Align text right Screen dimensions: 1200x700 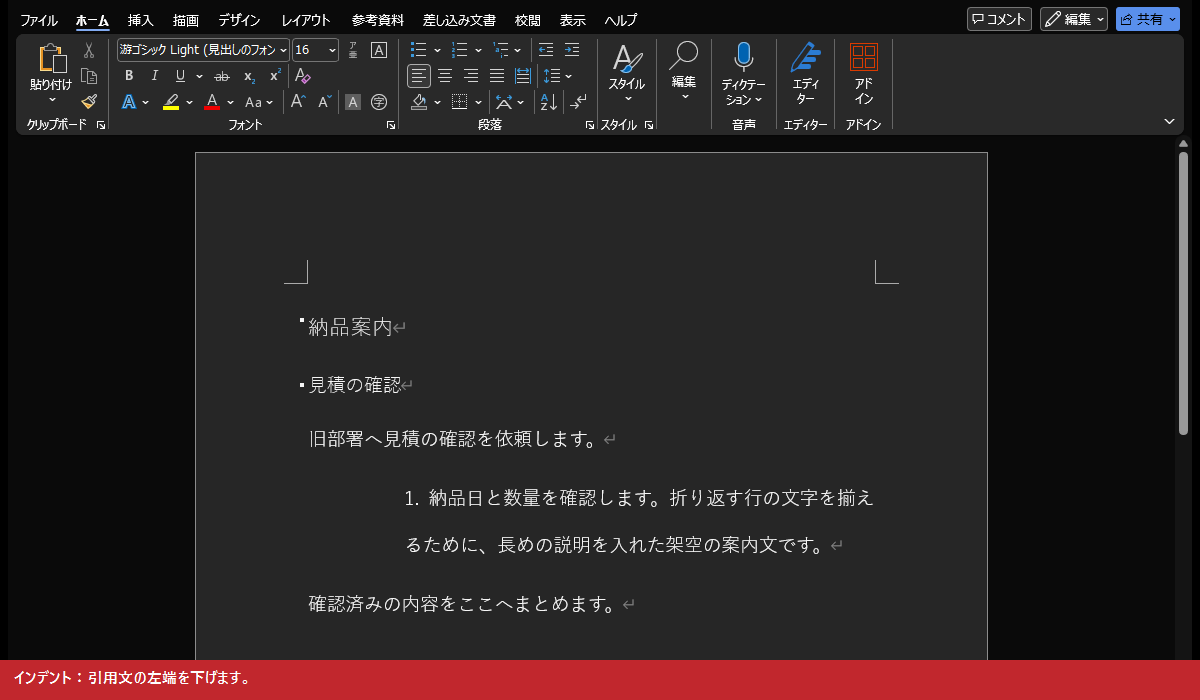(471, 76)
